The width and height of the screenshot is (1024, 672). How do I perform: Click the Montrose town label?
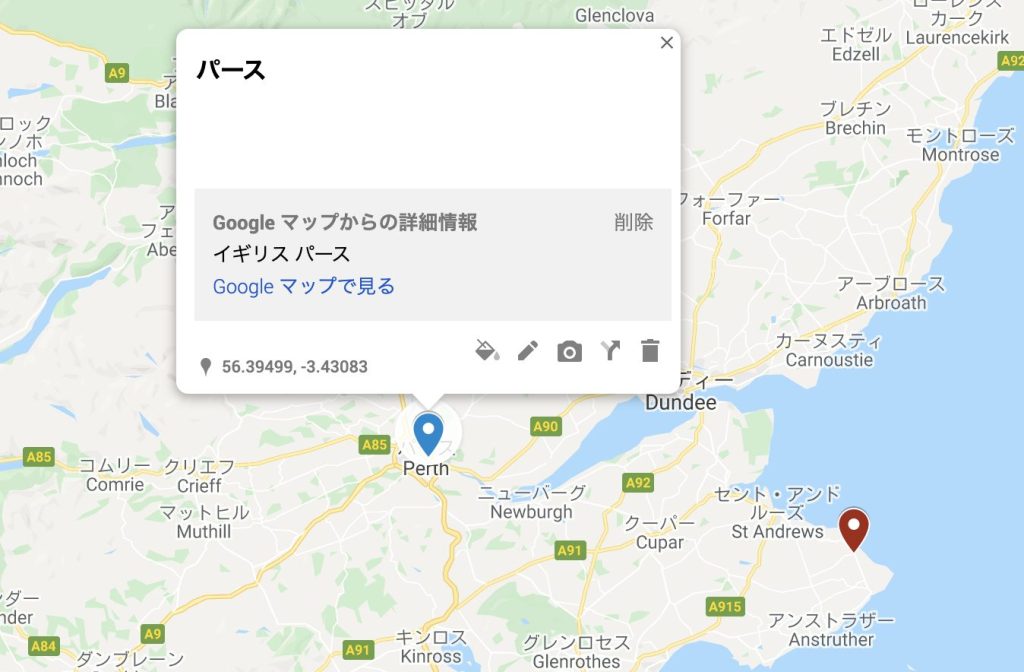click(960, 155)
